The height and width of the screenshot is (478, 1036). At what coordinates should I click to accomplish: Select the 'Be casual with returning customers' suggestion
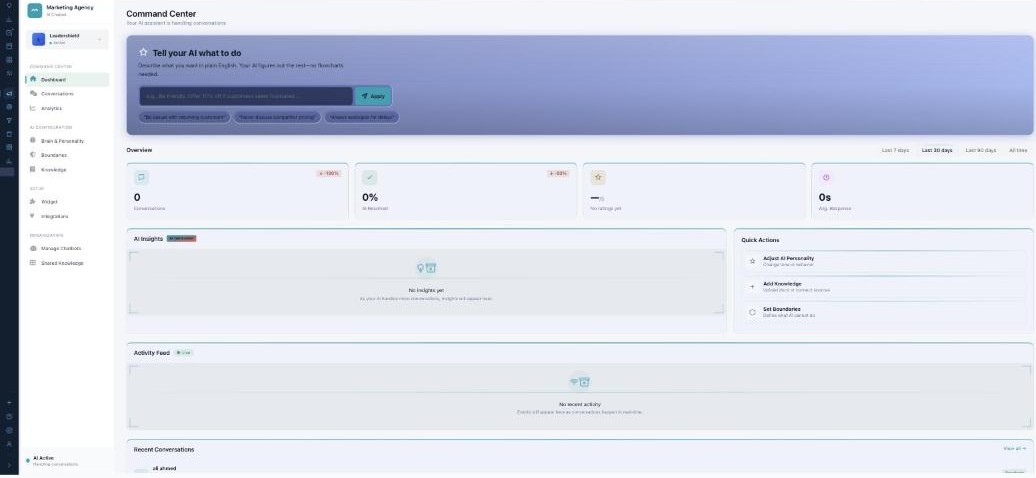[184, 117]
